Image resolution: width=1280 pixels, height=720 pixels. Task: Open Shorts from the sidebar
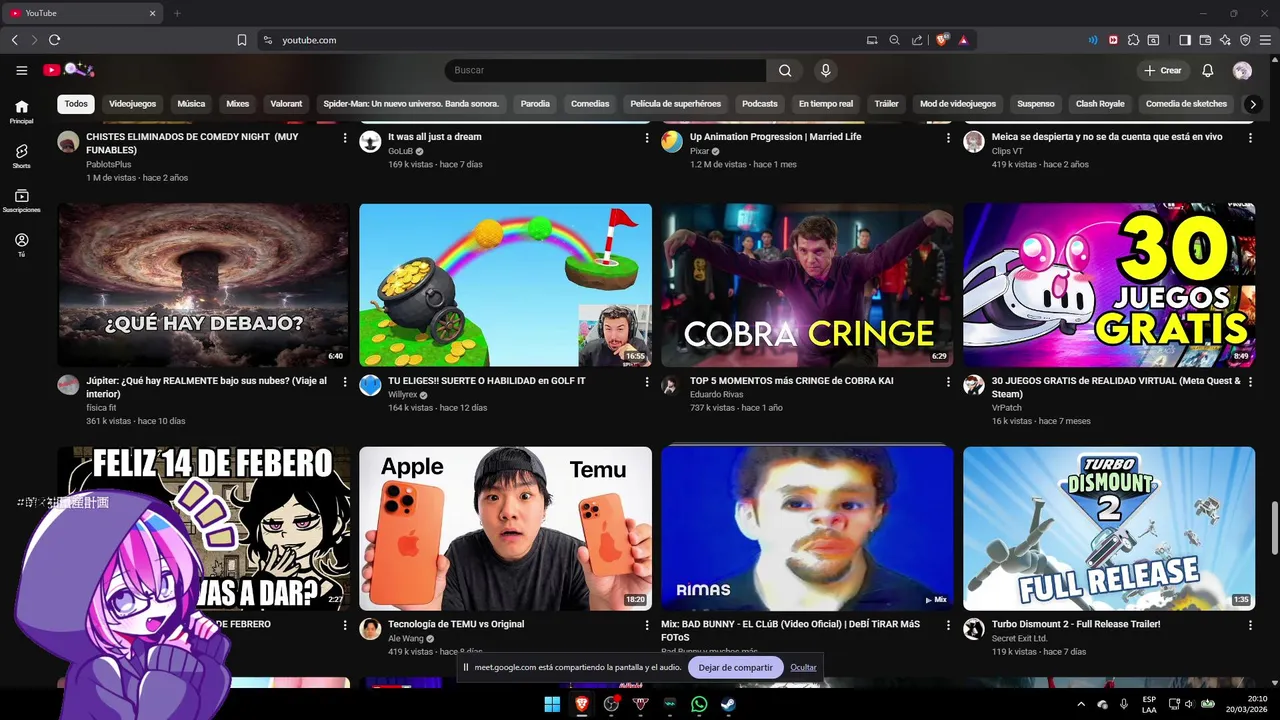(x=21, y=156)
